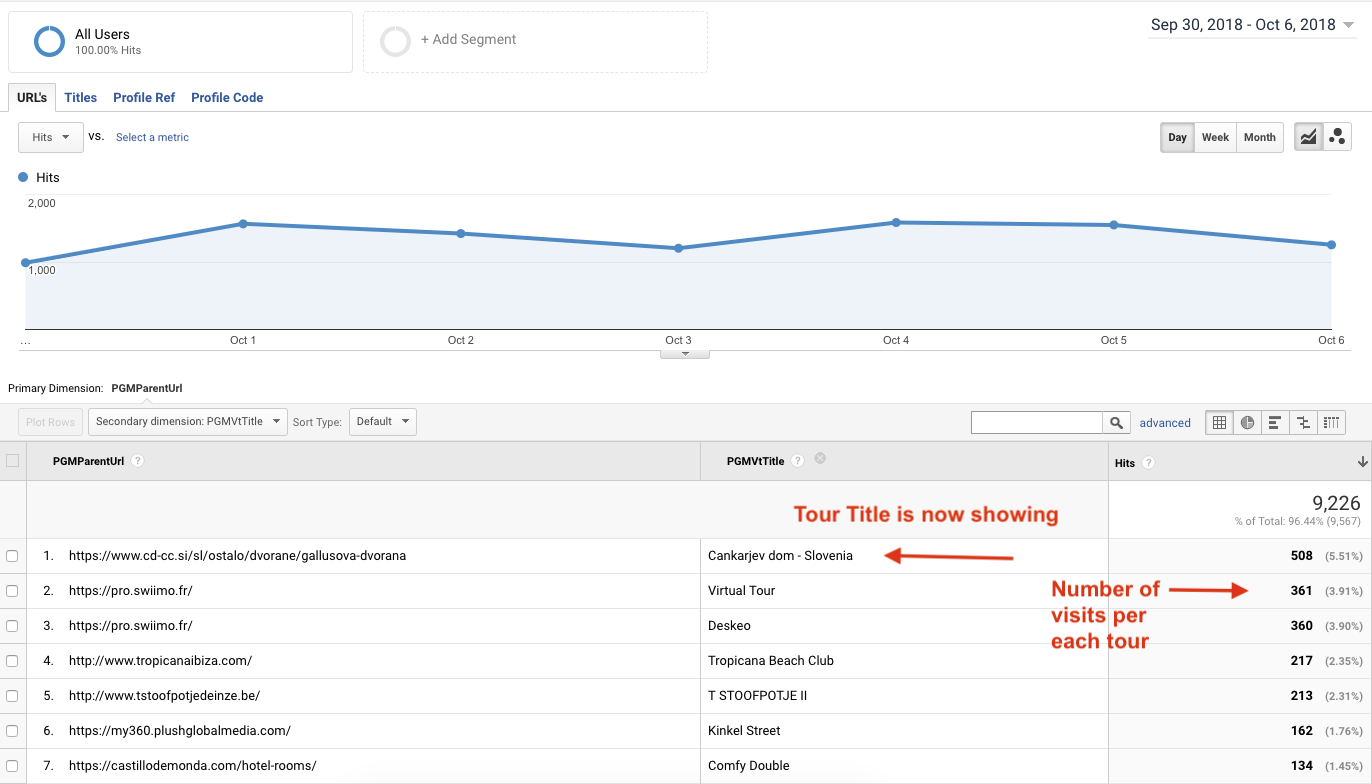The height and width of the screenshot is (784, 1372).
Task: Click the Oct 1 data point on chart
Action: click(x=243, y=224)
